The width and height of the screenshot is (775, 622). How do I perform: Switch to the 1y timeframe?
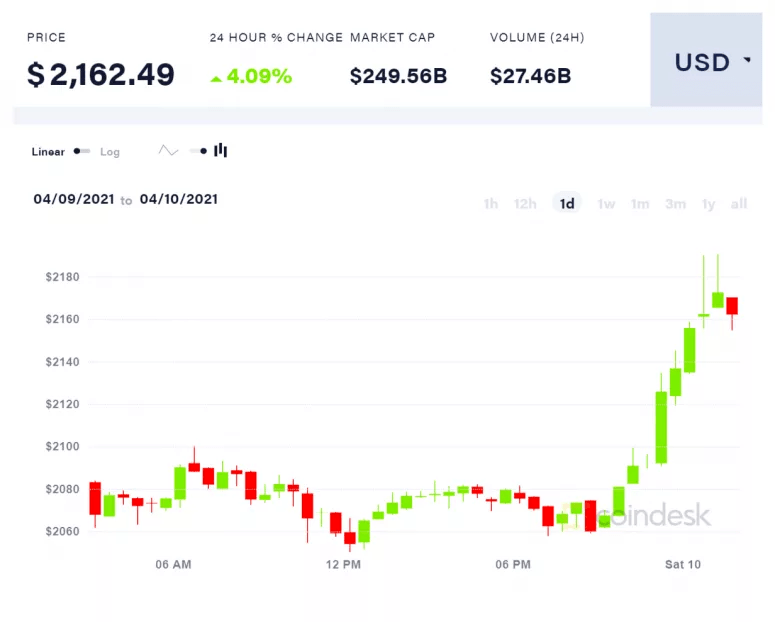click(708, 204)
